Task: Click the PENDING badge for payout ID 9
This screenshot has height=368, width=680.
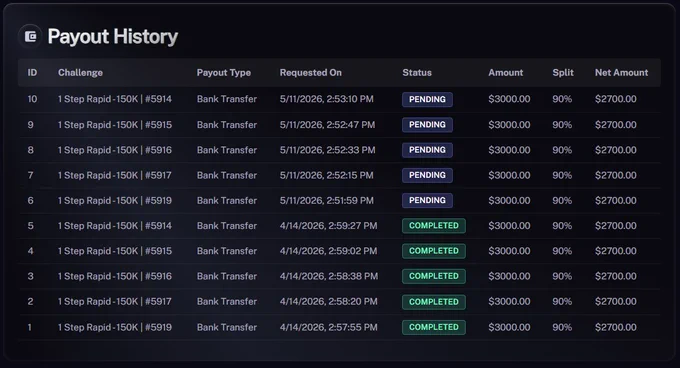Action: click(427, 125)
